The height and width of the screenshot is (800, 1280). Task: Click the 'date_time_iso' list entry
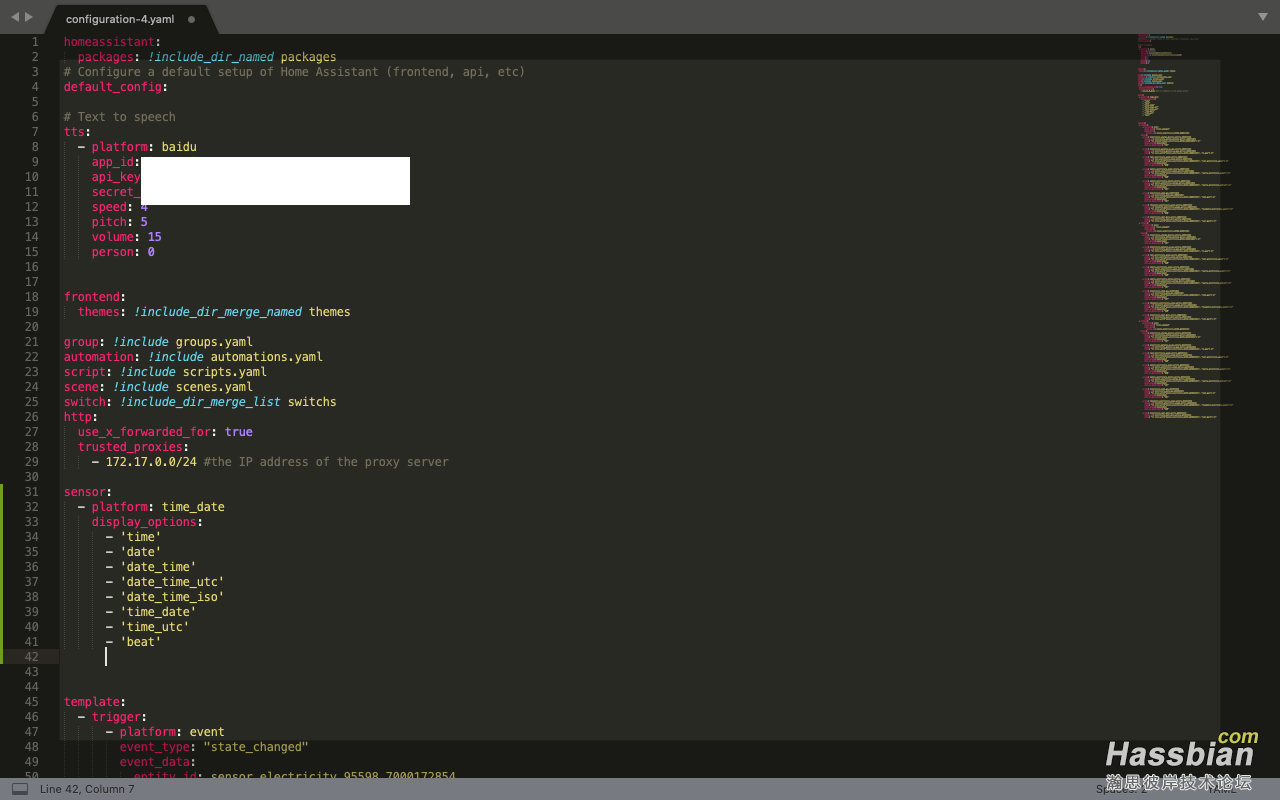172,597
